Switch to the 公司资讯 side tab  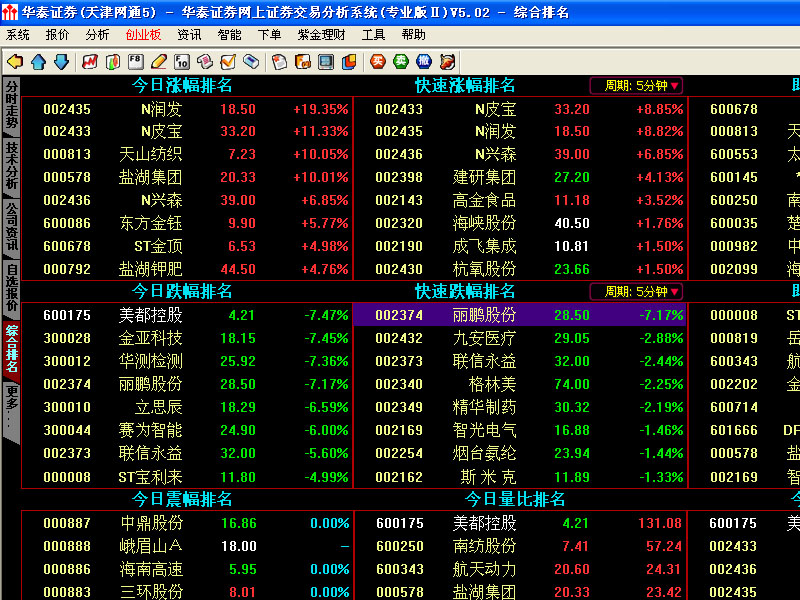(x=11, y=227)
